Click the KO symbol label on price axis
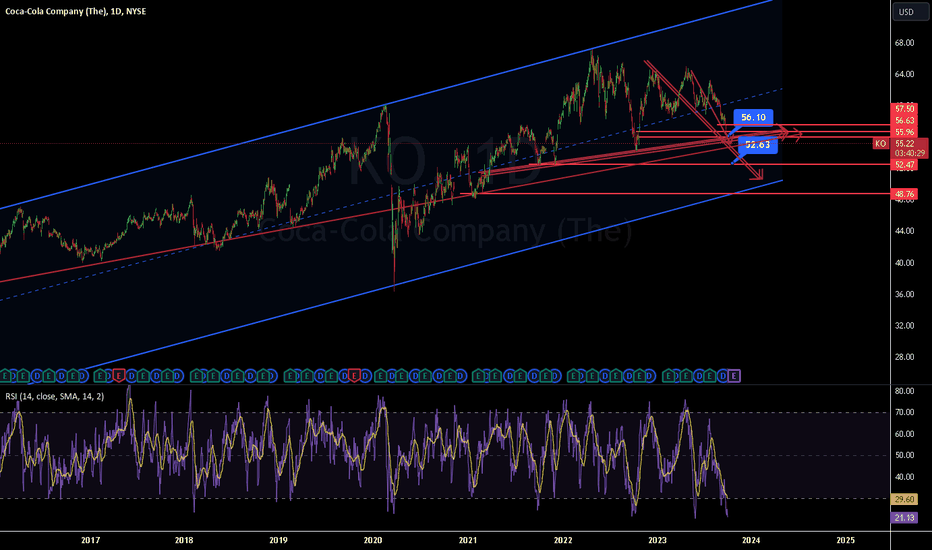The image size is (932, 550). (880, 144)
